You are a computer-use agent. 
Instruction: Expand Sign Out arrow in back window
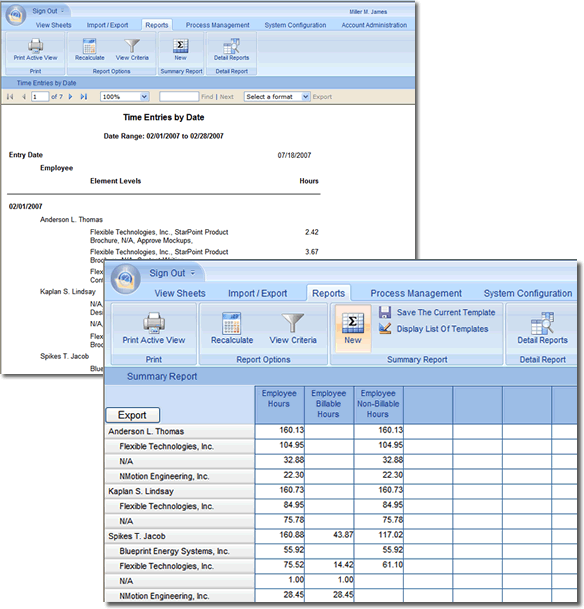click(x=63, y=11)
